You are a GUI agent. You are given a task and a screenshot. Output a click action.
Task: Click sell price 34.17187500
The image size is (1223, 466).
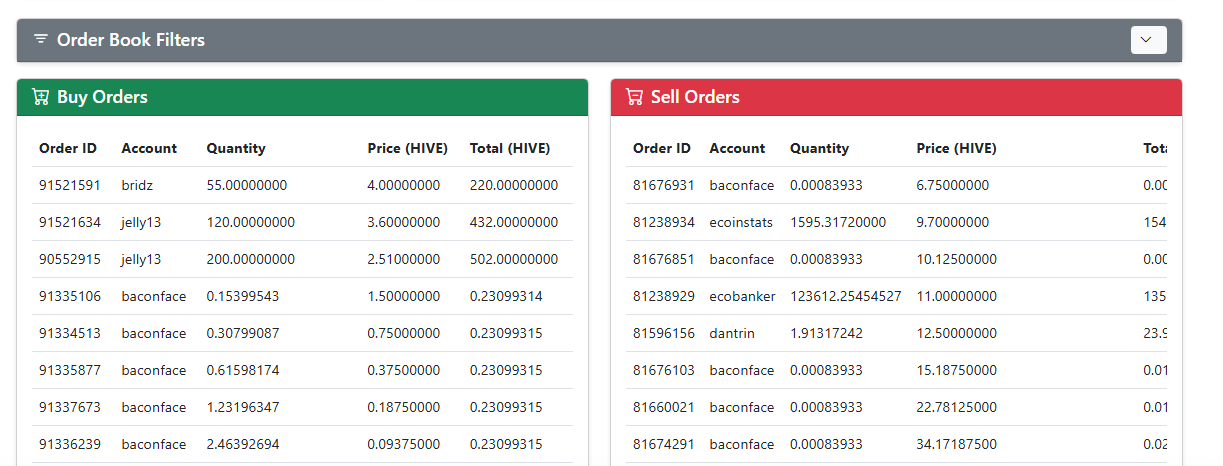tap(957, 444)
